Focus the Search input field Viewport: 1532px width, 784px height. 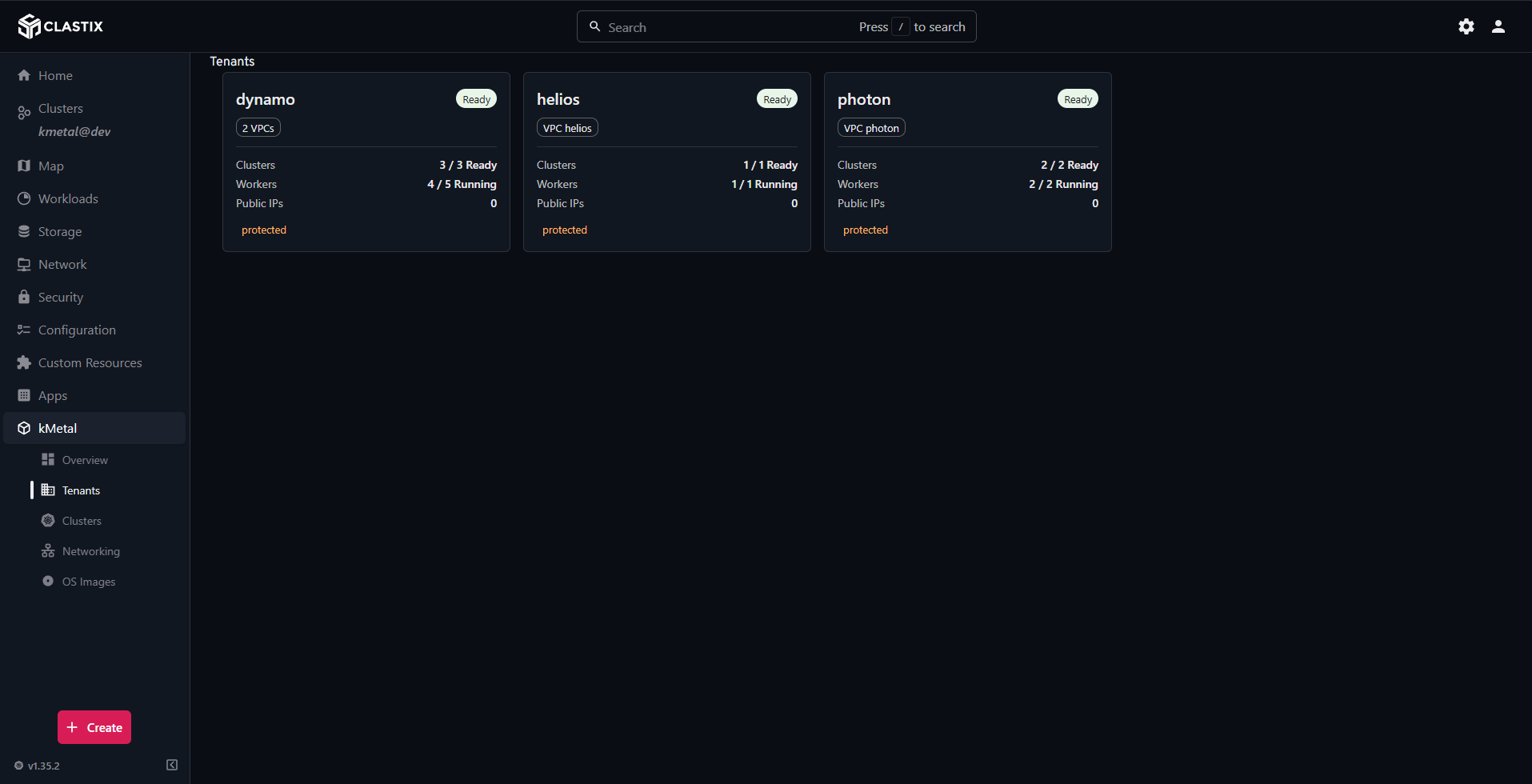pos(776,26)
